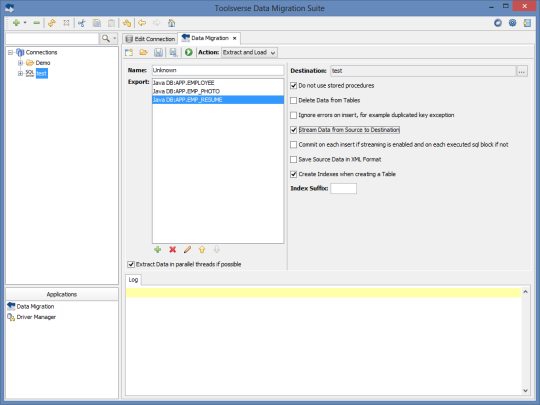The height and width of the screenshot is (405, 540).
Task: Click the green minus remove icon
Action: 37,23
